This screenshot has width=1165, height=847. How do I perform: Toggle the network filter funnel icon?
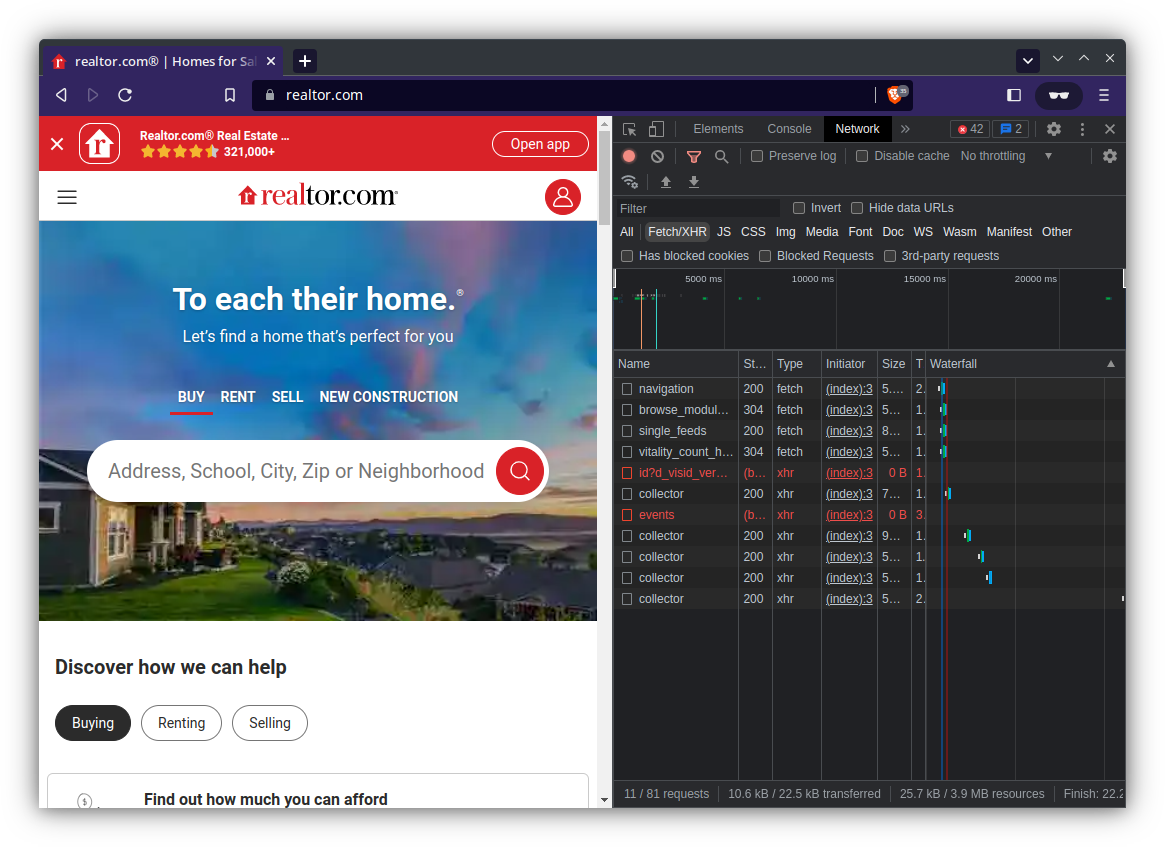[693, 156]
